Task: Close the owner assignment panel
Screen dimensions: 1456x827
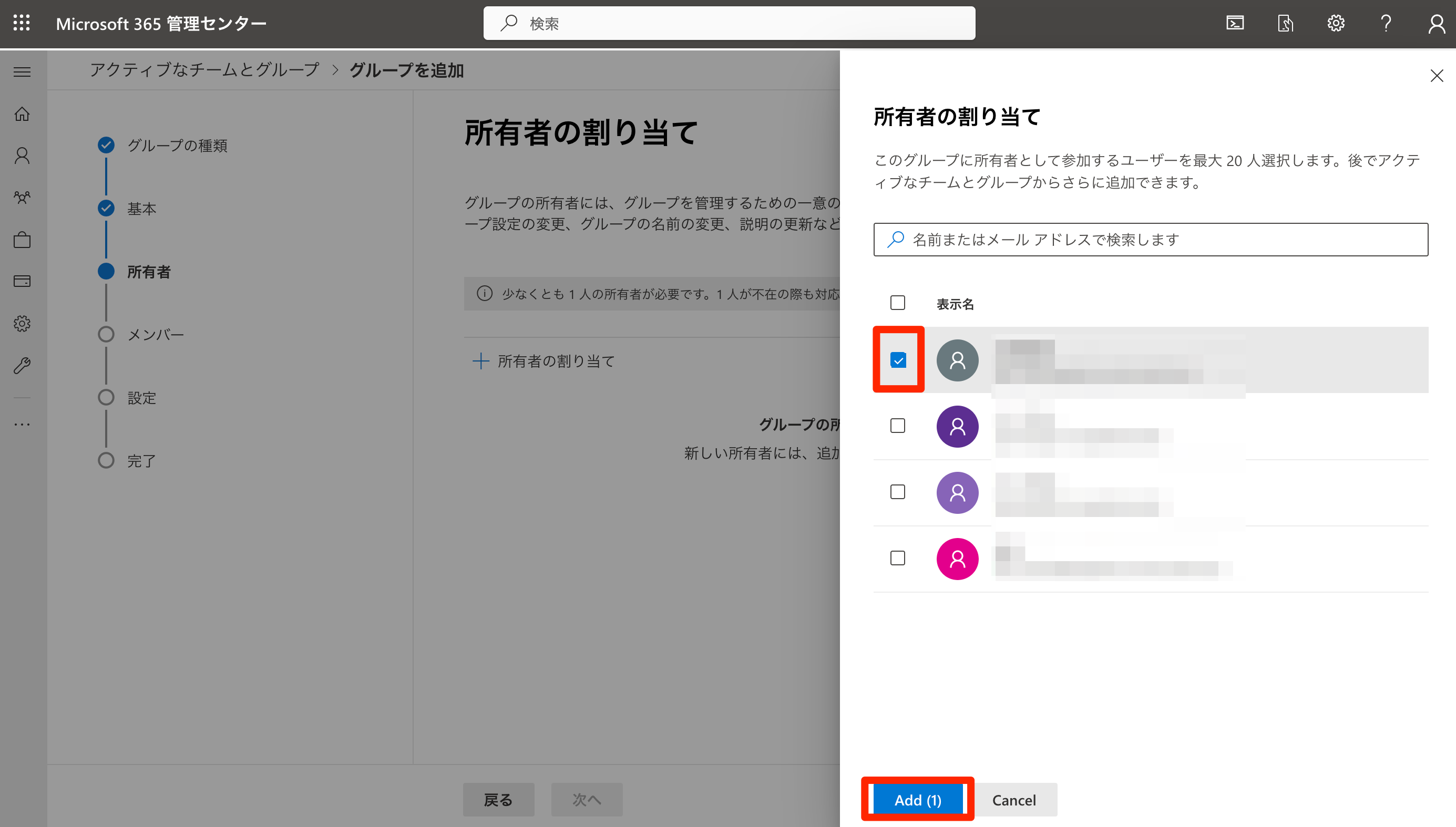Action: (x=1437, y=76)
